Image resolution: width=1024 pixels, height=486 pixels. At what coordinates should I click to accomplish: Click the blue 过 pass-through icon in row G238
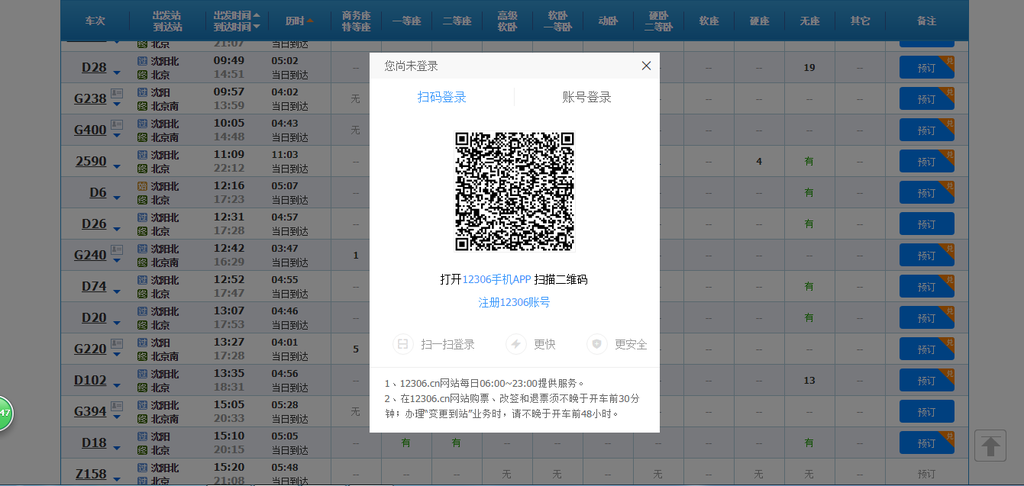(142, 93)
